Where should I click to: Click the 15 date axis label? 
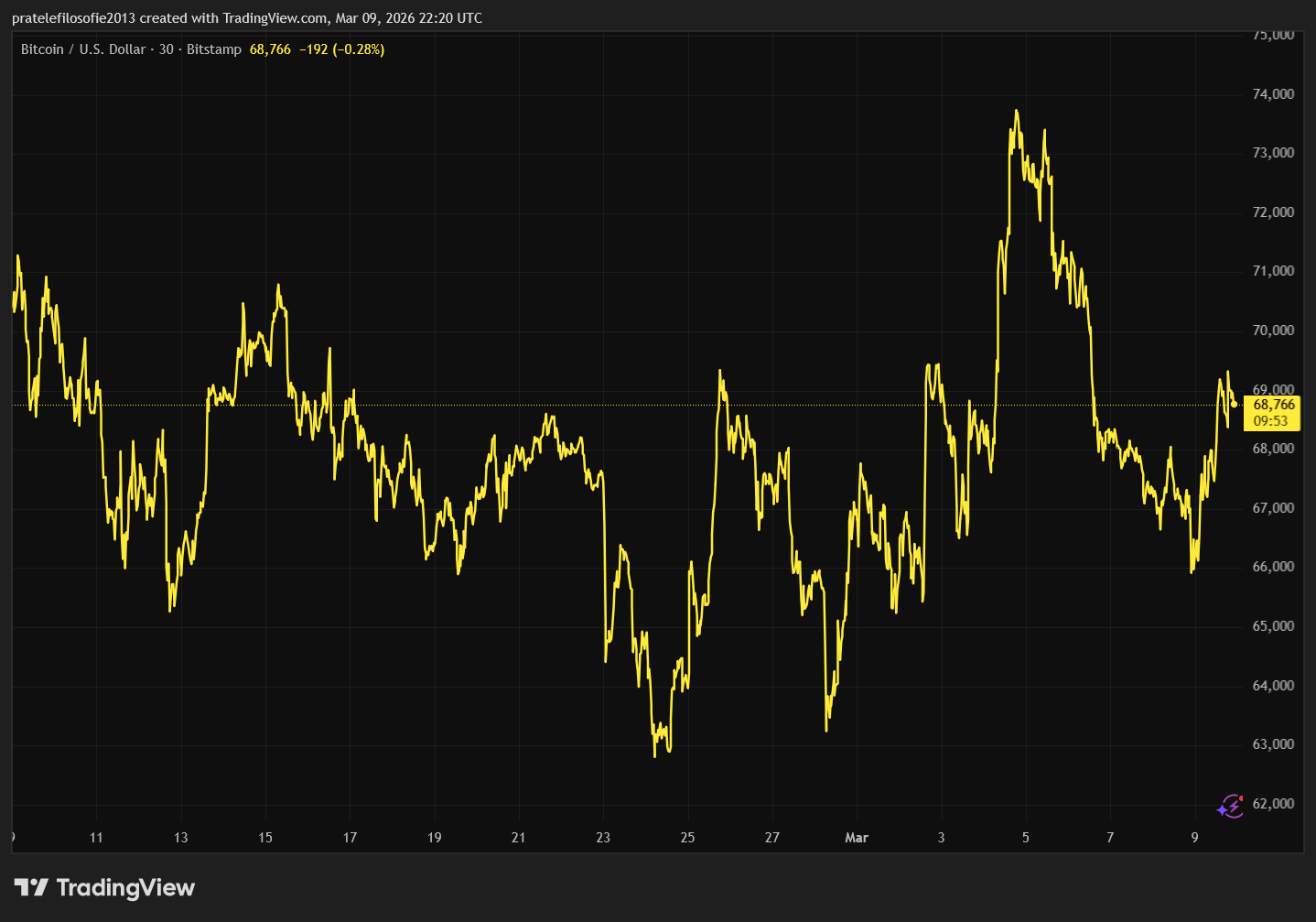[x=265, y=838]
